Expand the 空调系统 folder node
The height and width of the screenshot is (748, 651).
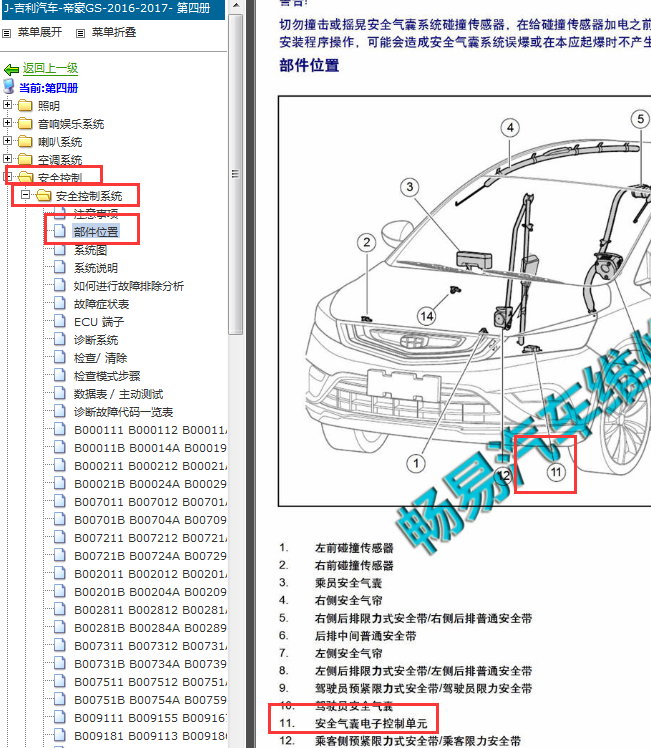click(x=7, y=158)
